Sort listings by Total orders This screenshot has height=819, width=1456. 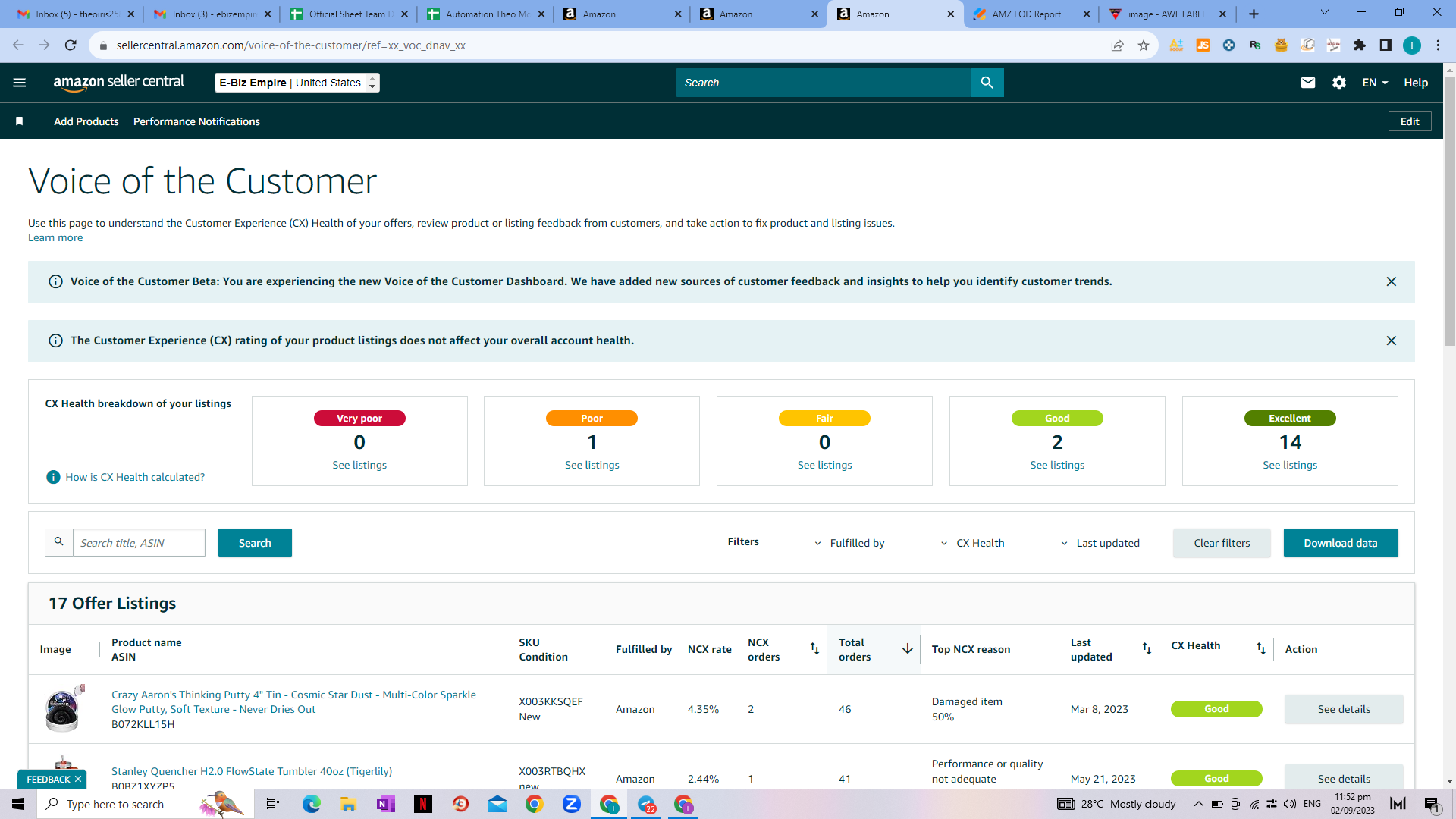[907, 648]
